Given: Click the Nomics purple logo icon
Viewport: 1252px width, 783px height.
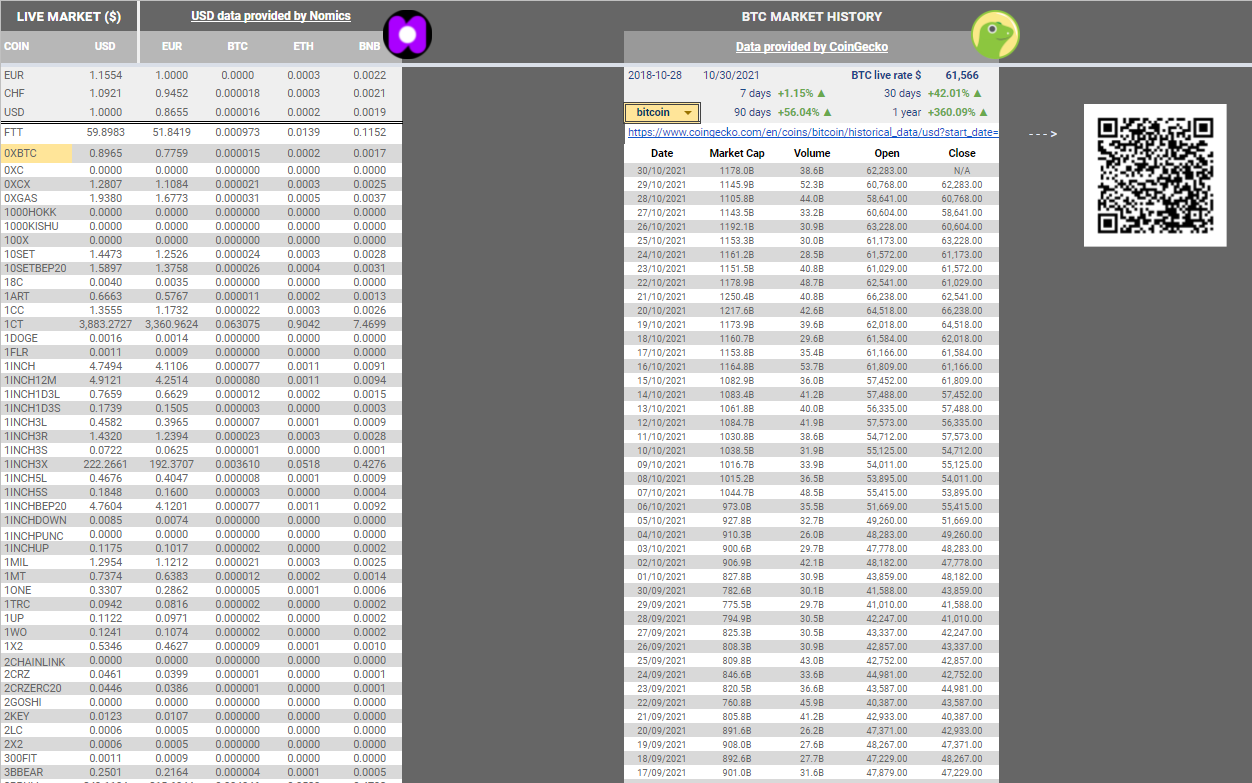Looking at the screenshot, I should coord(407,35).
